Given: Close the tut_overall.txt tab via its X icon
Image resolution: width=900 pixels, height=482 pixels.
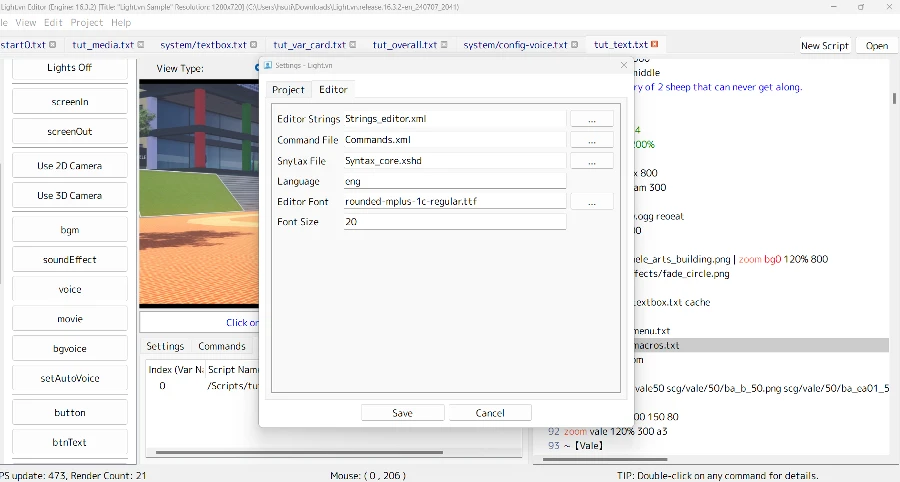Looking at the screenshot, I should tap(445, 45).
